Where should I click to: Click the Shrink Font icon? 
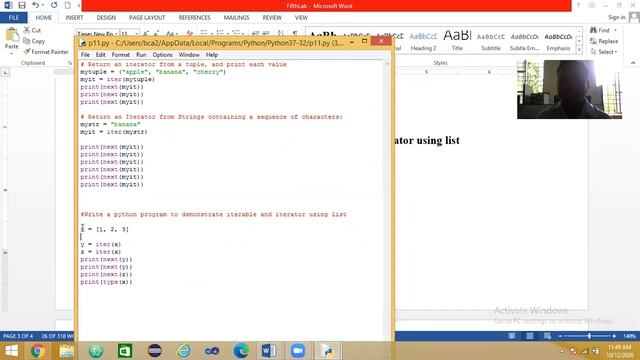tap(156, 33)
